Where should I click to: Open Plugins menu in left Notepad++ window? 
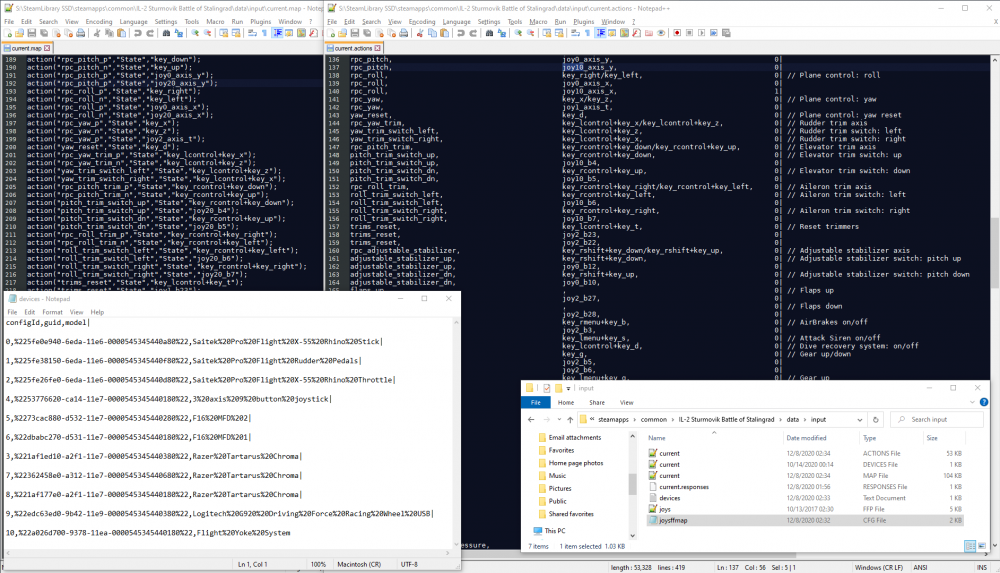[x=262, y=20]
